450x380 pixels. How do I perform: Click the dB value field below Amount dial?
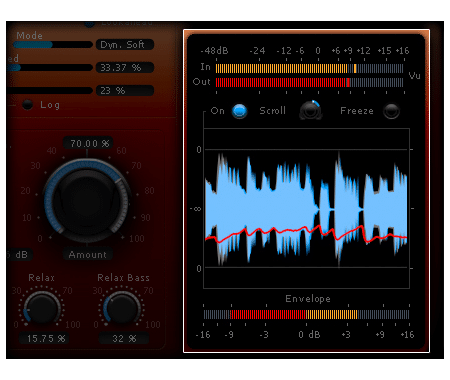(19, 255)
